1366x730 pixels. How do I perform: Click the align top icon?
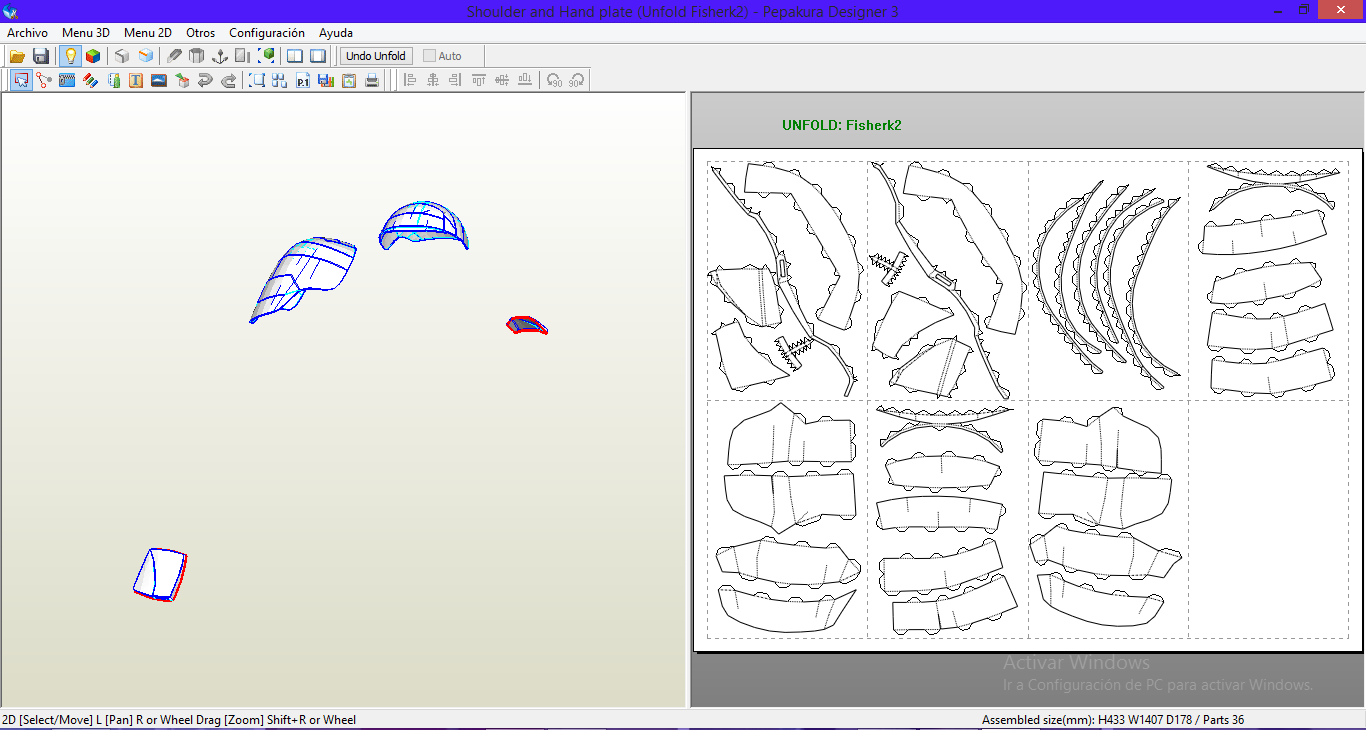tap(479, 80)
